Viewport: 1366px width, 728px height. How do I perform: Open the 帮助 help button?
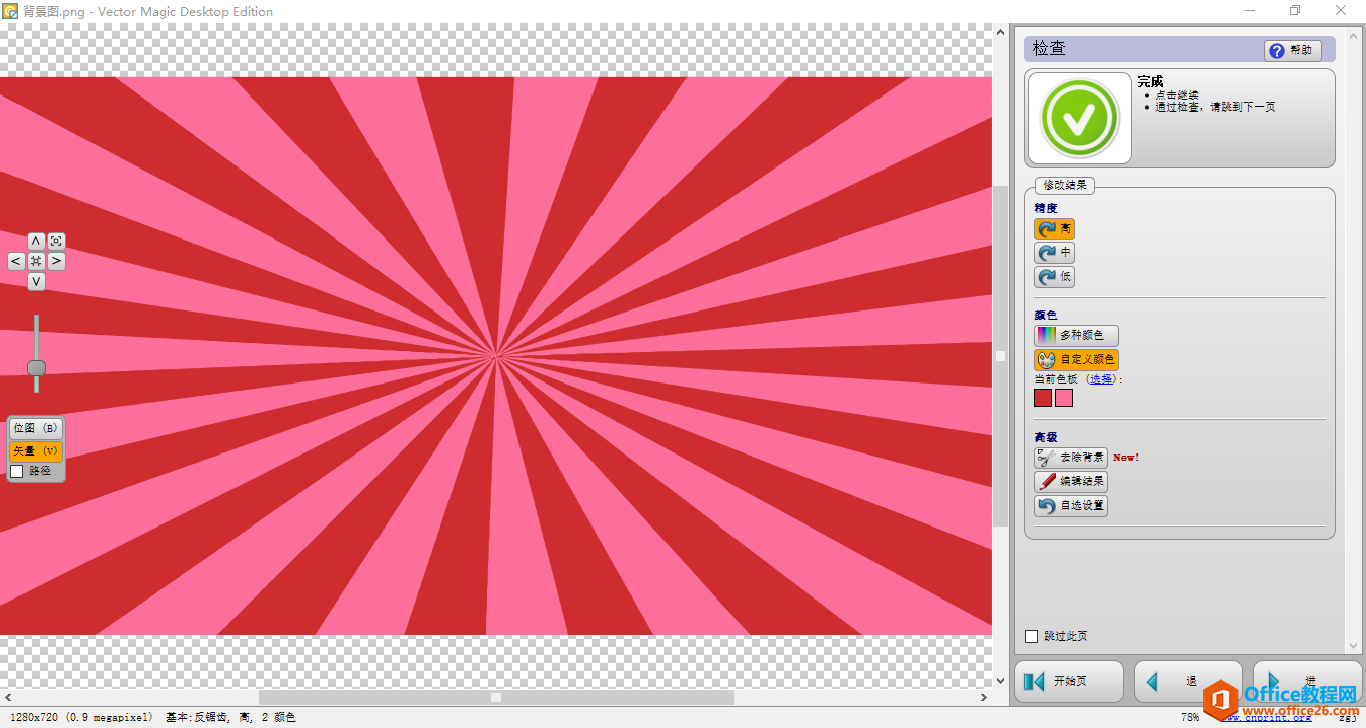(x=1292, y=50)
